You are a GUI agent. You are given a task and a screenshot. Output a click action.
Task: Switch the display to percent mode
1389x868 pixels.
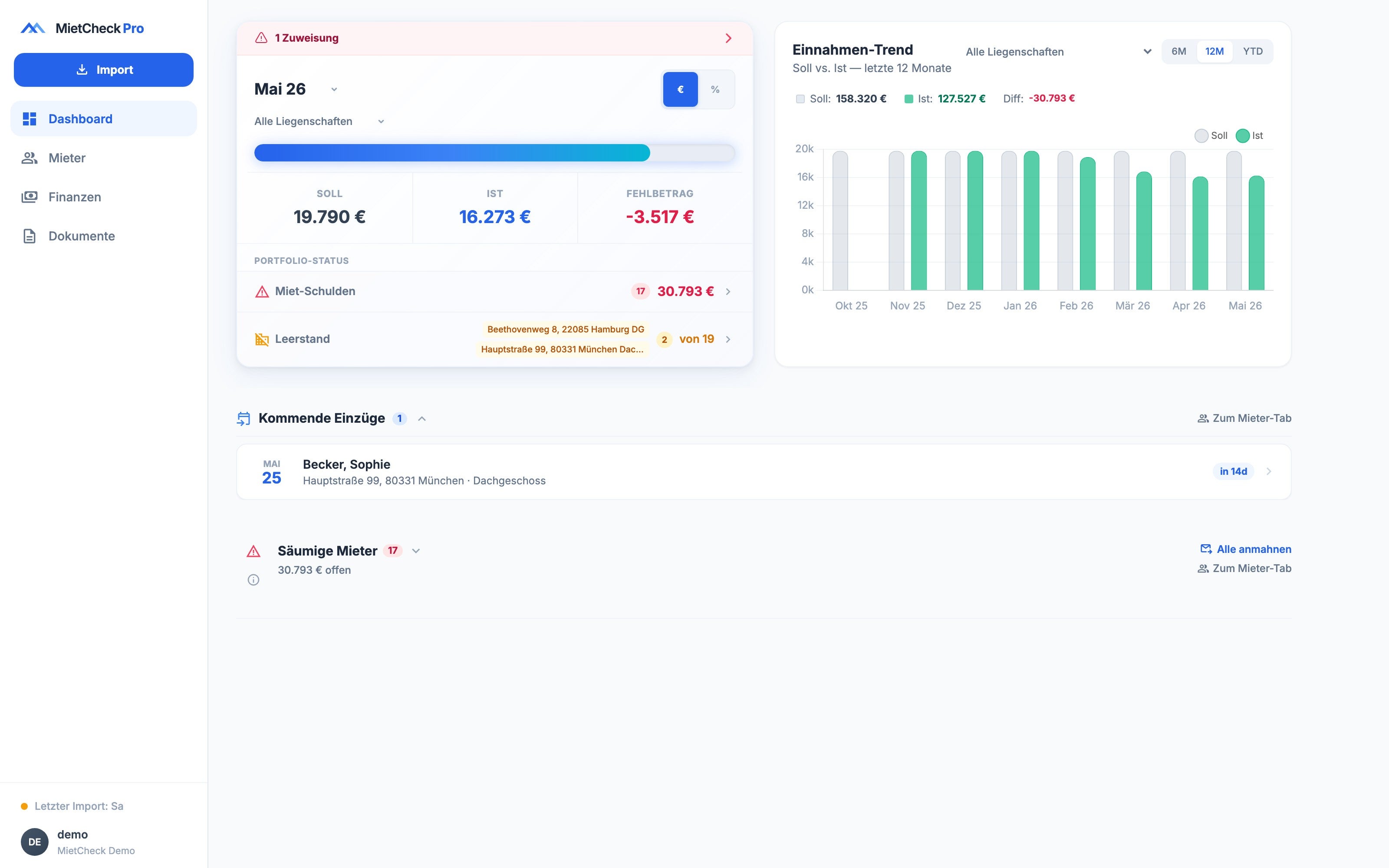[x=715, y=89]
